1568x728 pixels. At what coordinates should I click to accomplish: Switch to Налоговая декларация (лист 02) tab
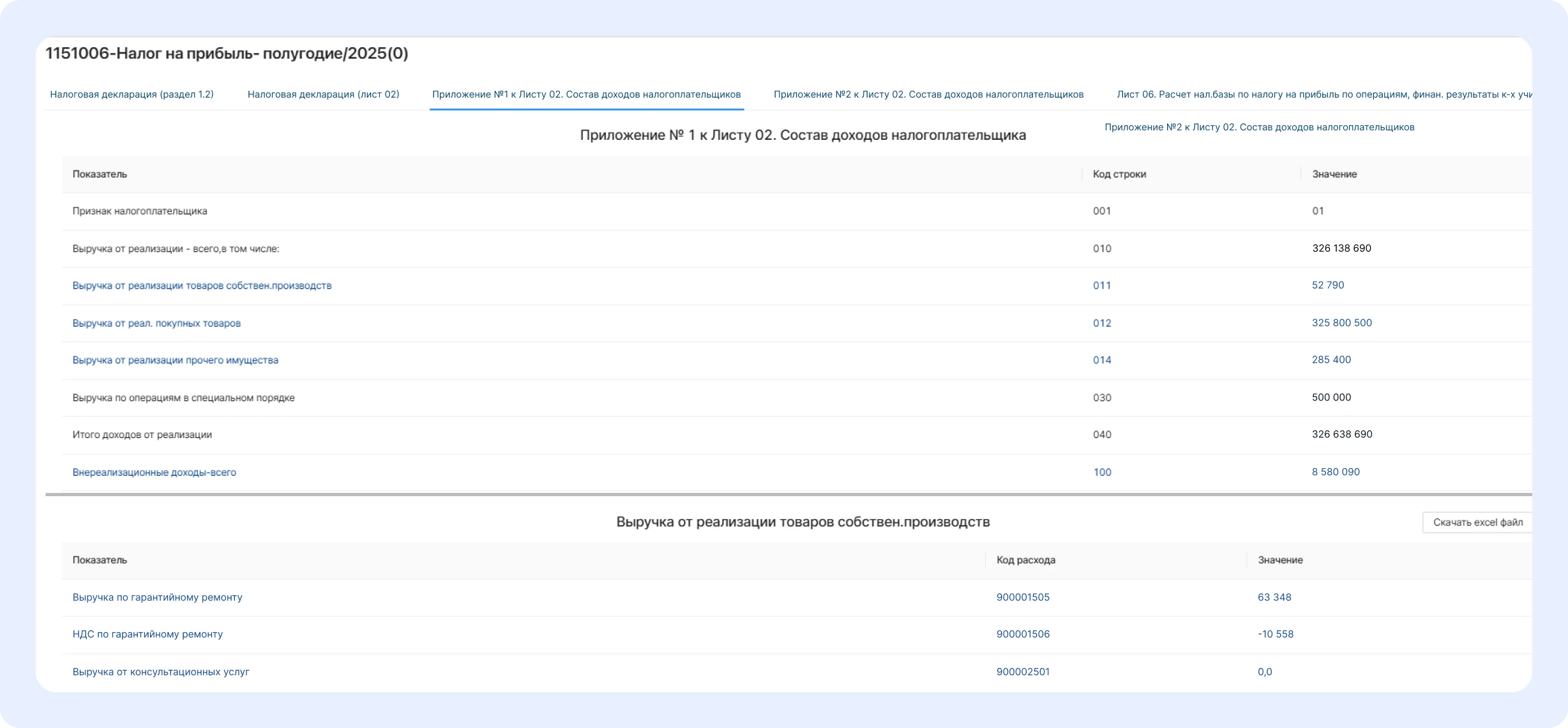pyautogui.click(x=323, y=95)
